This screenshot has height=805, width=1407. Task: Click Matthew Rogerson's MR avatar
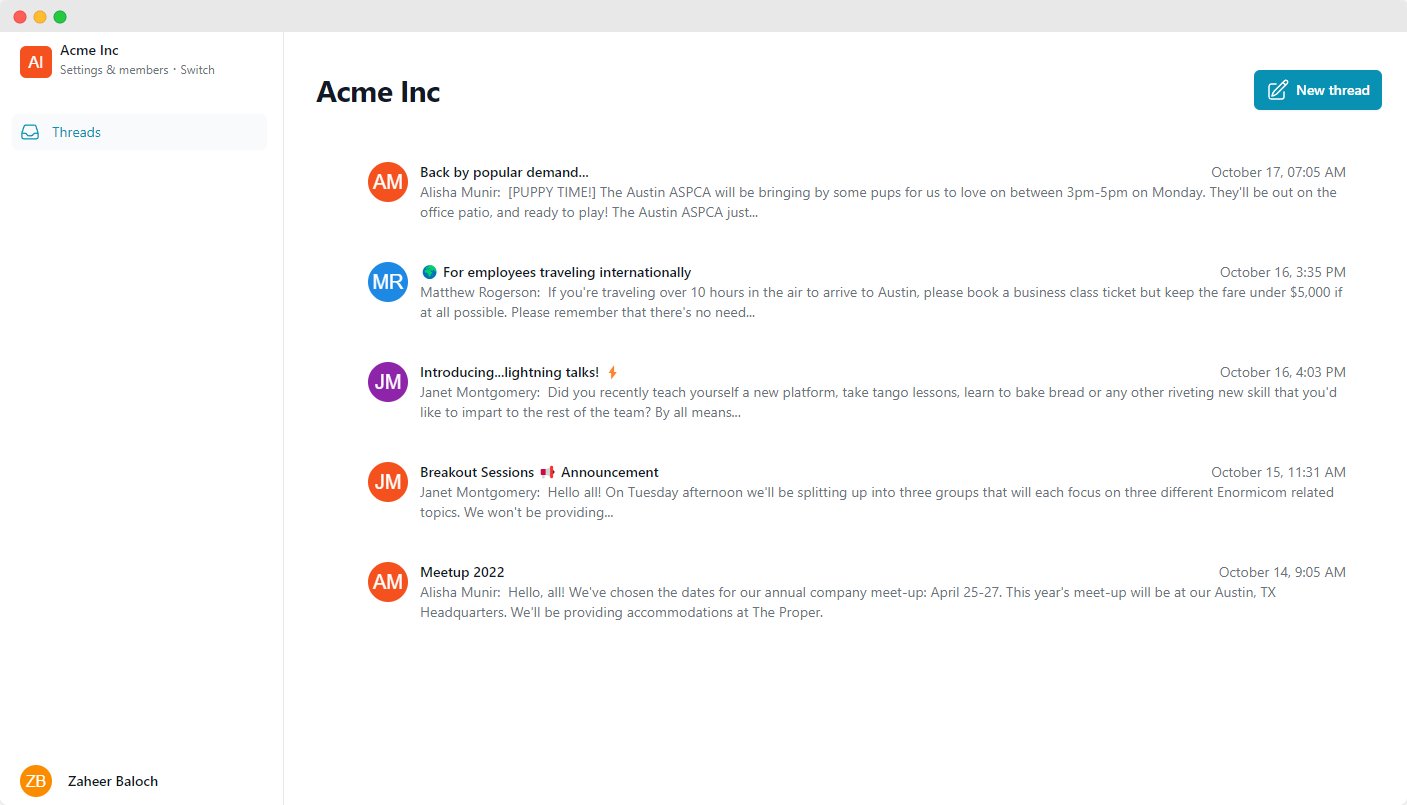pos(387,281)
